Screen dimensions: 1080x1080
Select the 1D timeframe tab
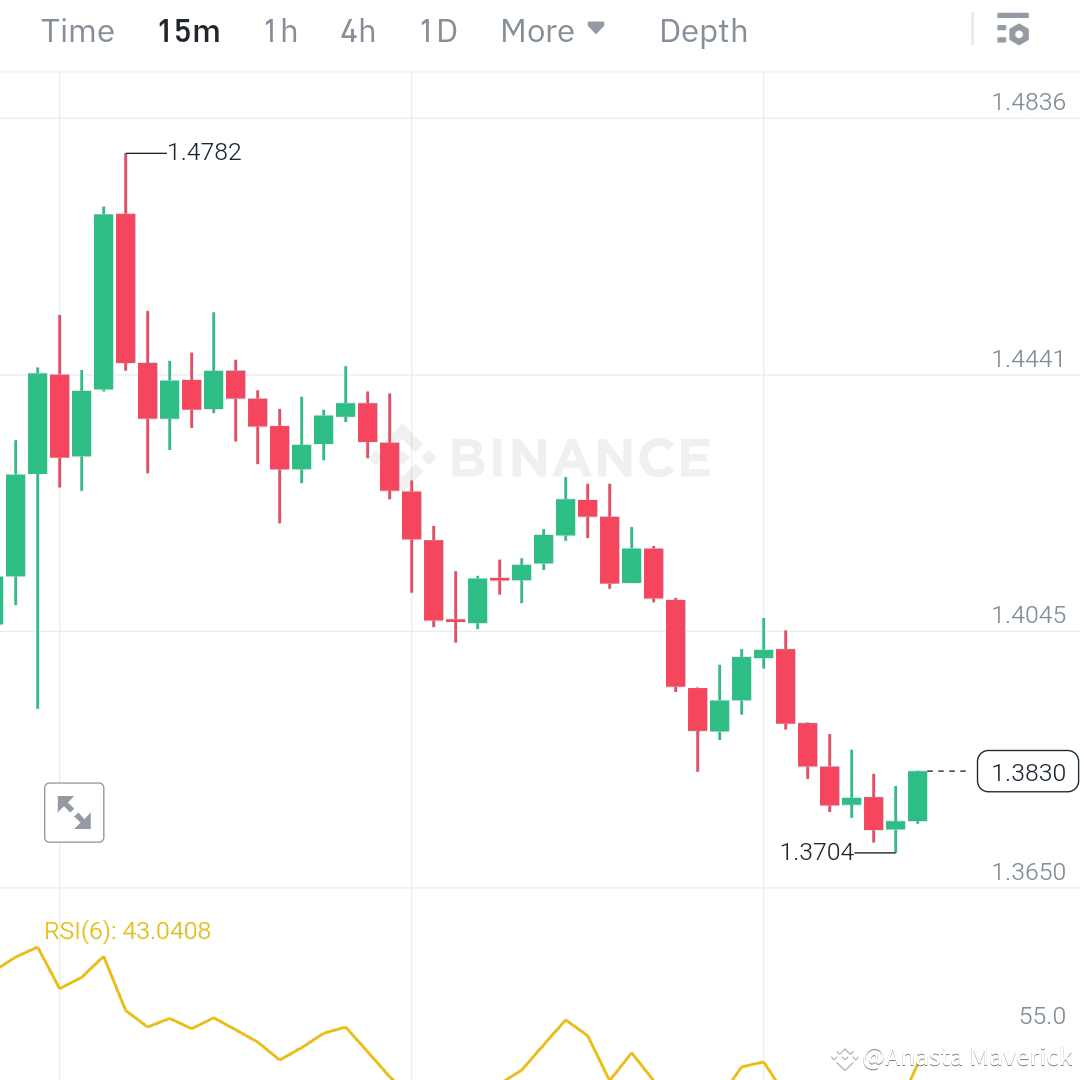437,31
